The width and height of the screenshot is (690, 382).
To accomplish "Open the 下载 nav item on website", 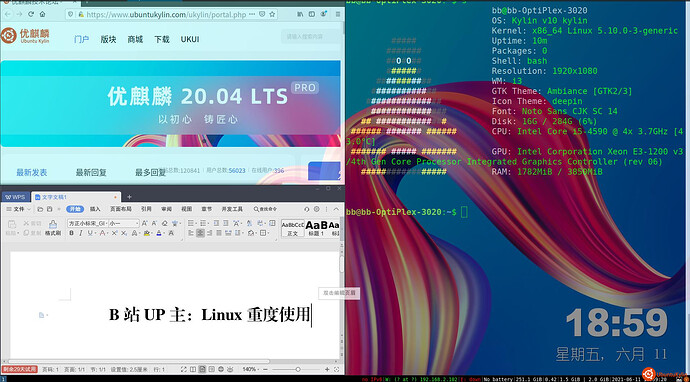I will click(x=161, y=39).
